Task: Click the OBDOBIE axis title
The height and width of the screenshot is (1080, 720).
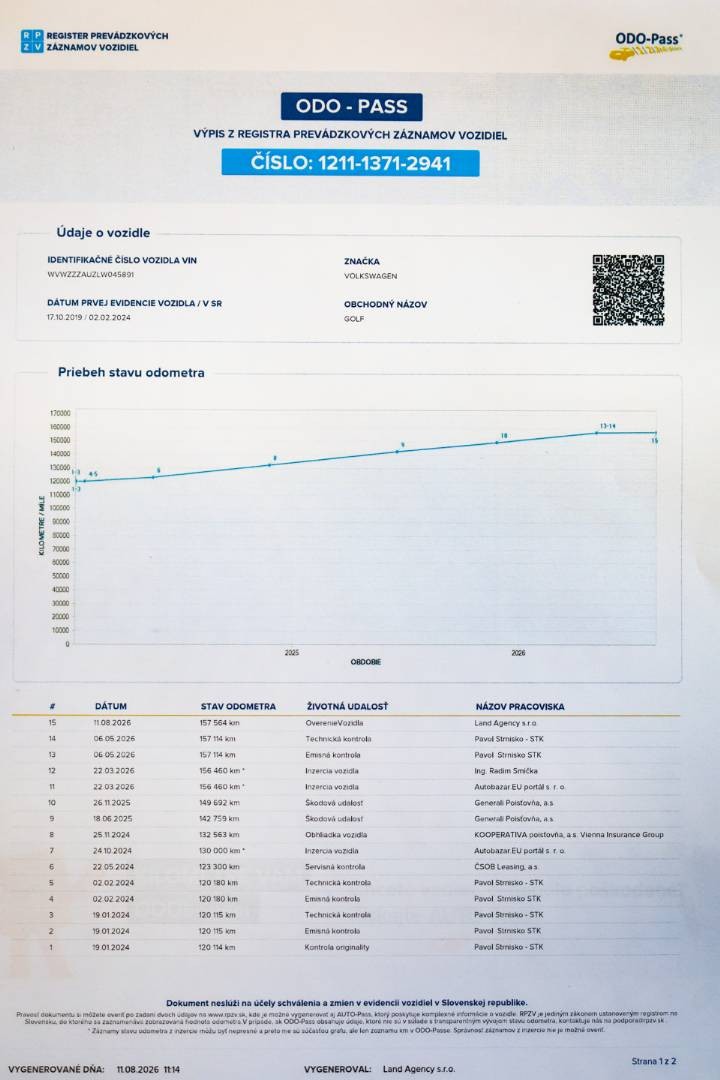Action: pos(366,662)
